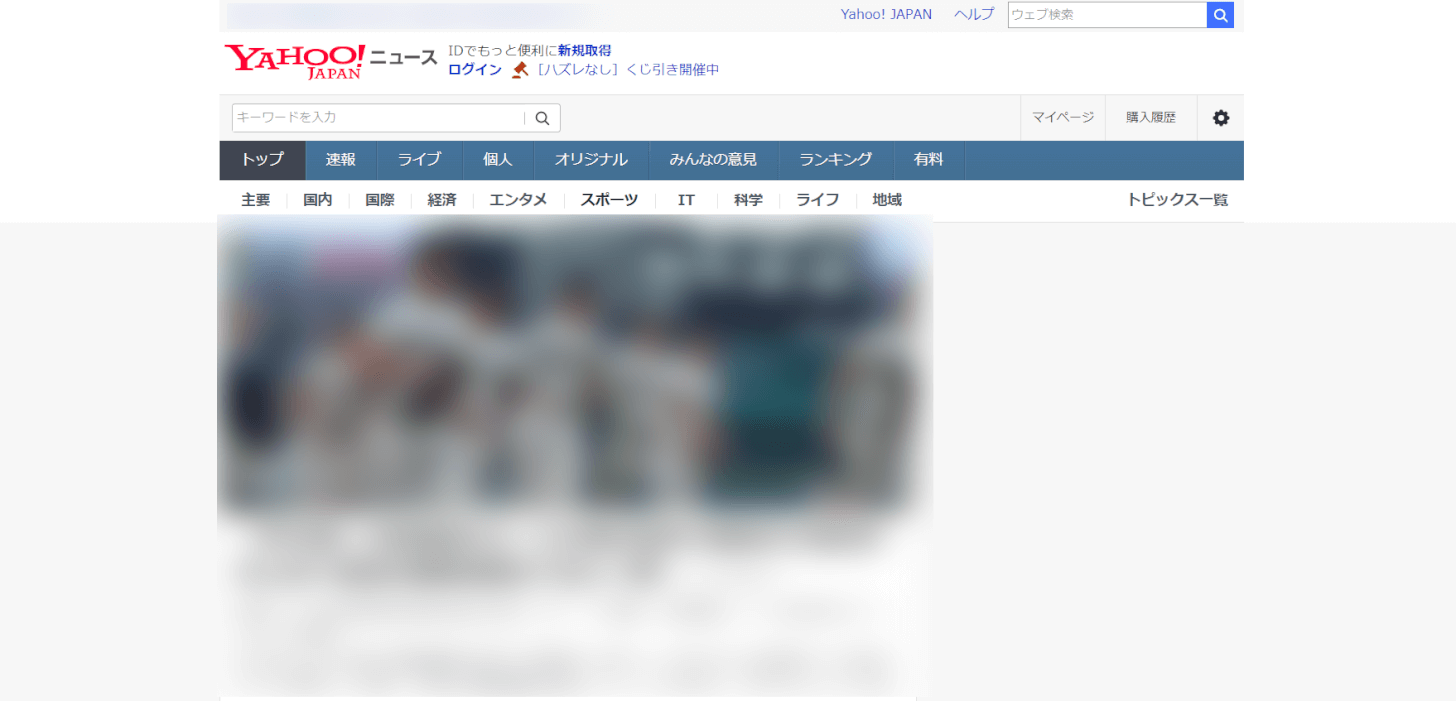This screenshot has width=1456, height=701.
Task: Select the 主要 category
Action: click(256, 200)
